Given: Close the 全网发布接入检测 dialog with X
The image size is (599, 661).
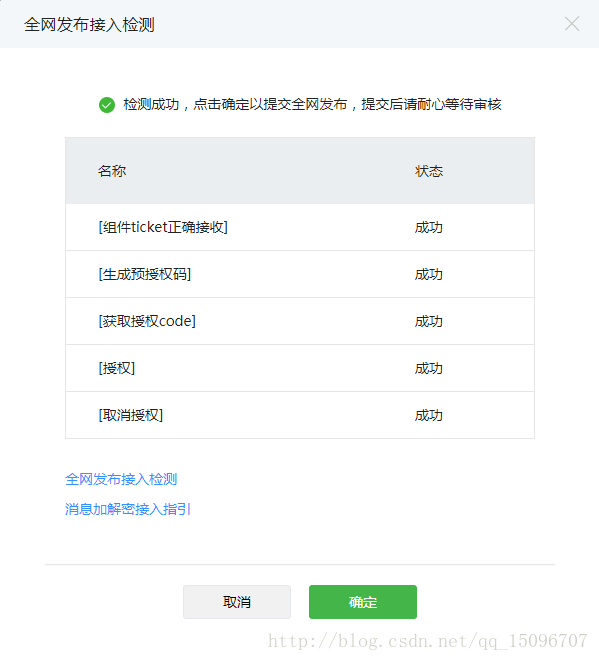Looking at the screenshot, I should click(x=572, y=24).
